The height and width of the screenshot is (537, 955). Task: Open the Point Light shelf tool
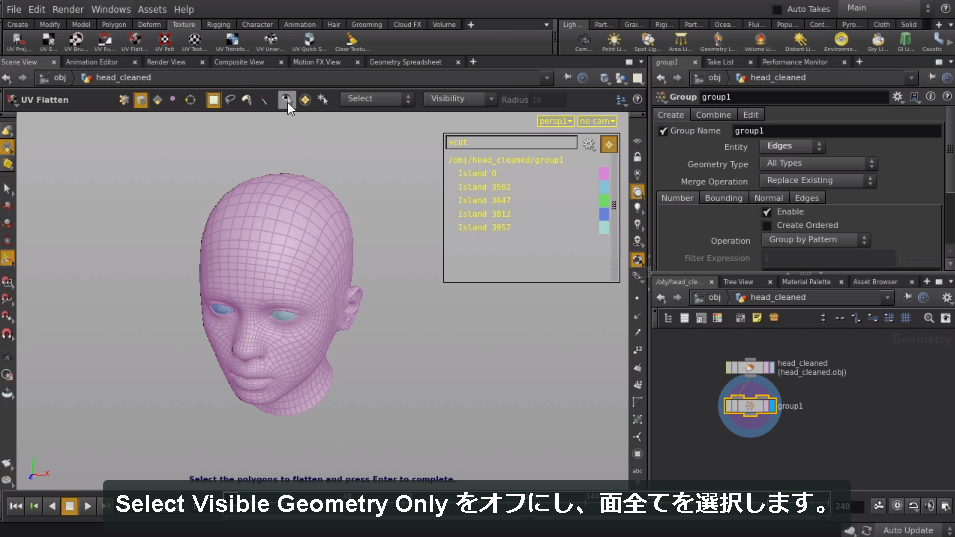pos(613,41)
